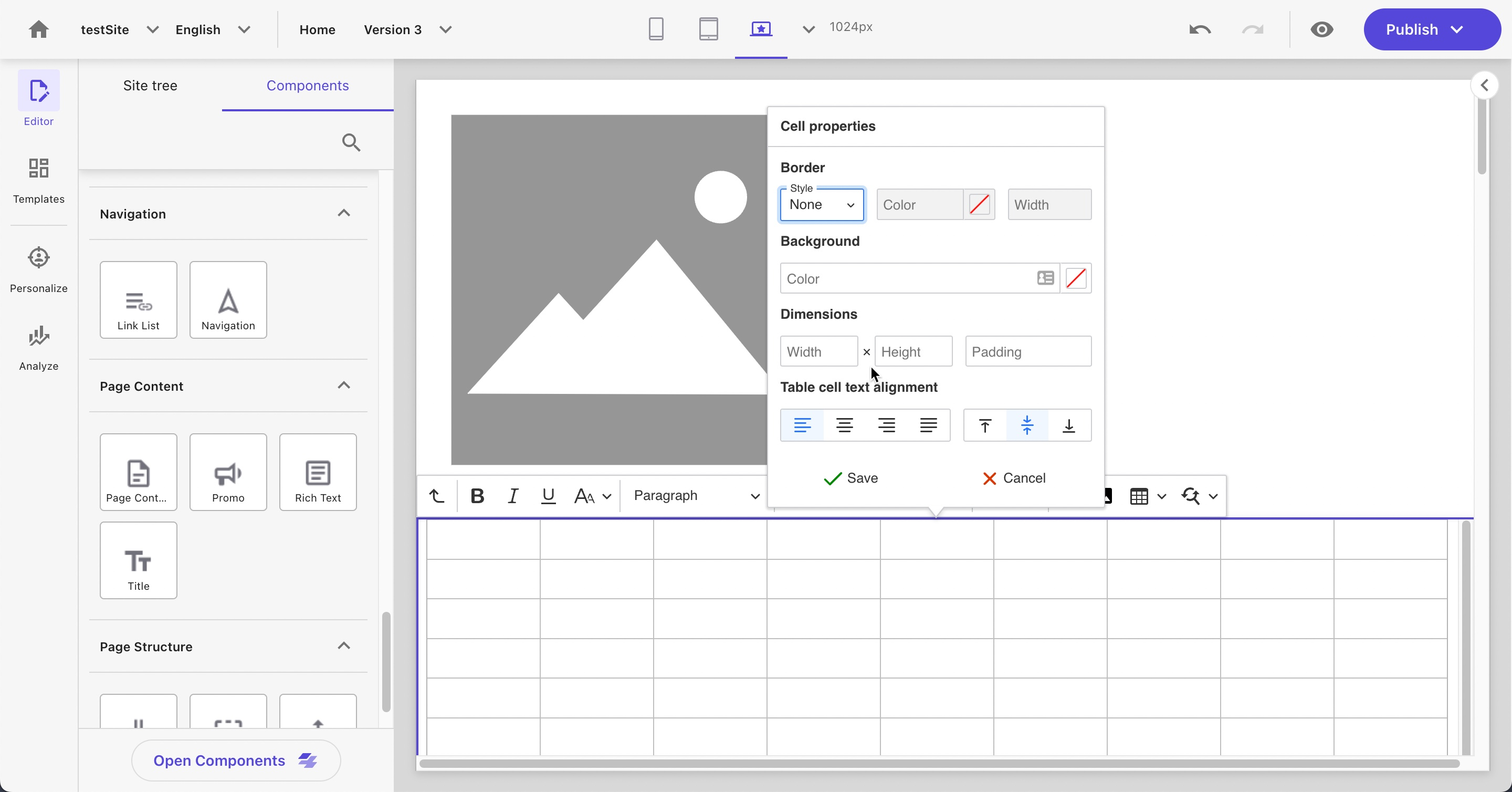1512x792 pixels.
Task: Open the Components tab
Action: pyautogui.click(x=308, y=86)
